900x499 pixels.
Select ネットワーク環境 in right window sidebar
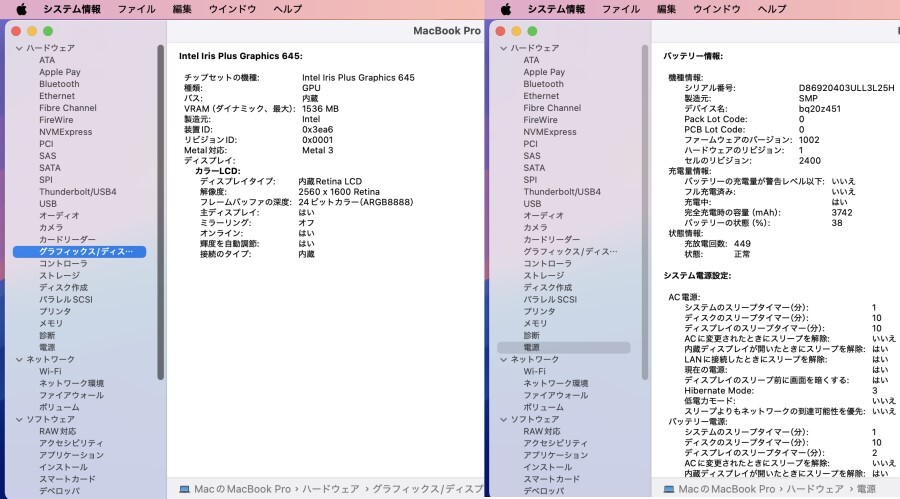[556, 384]
